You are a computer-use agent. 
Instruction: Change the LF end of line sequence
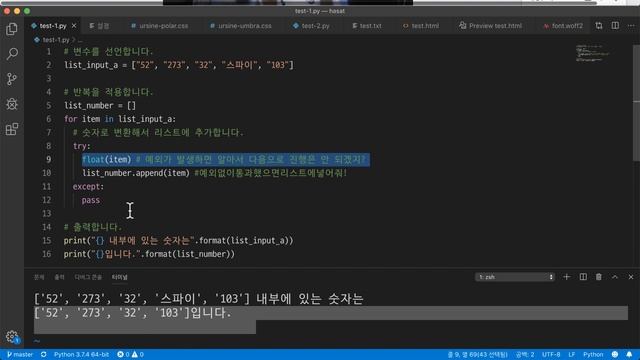point(571,354)
